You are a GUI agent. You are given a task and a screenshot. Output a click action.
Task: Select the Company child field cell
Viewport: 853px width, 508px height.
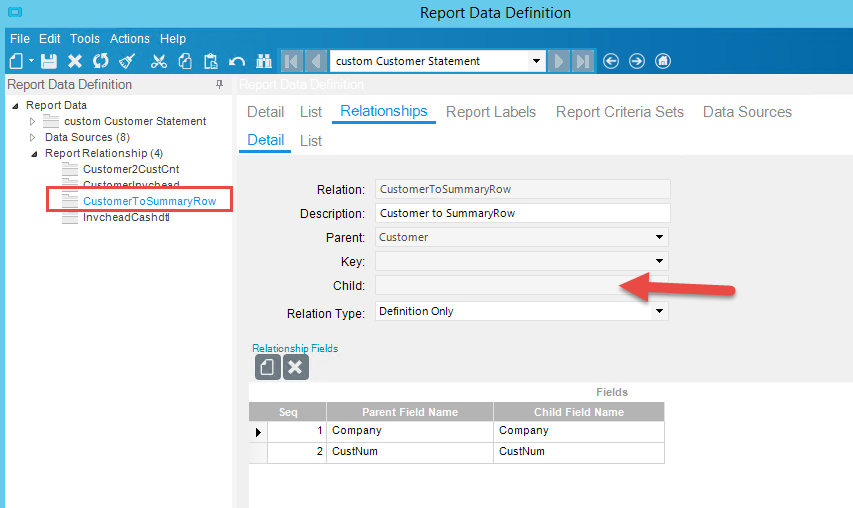[579, 431]
